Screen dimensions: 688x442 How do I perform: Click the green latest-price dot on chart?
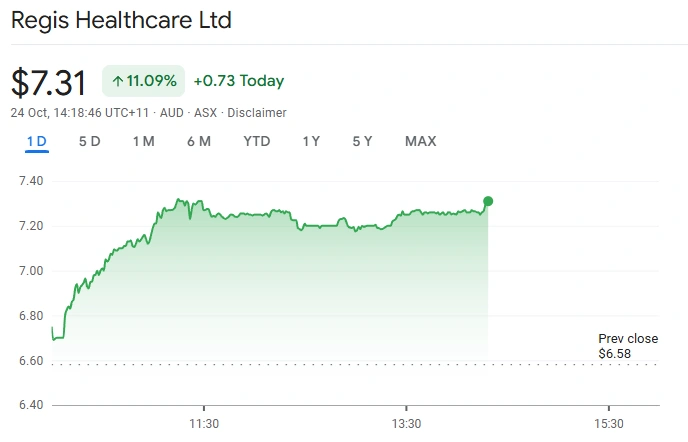point(488,201)
